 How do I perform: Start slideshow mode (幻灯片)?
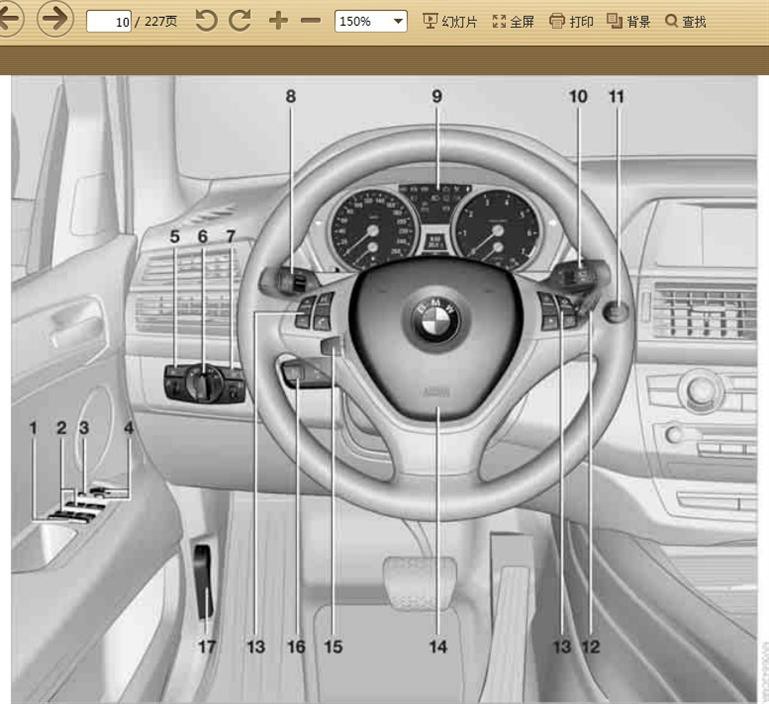pyautogui.click(x=450, y=22)
